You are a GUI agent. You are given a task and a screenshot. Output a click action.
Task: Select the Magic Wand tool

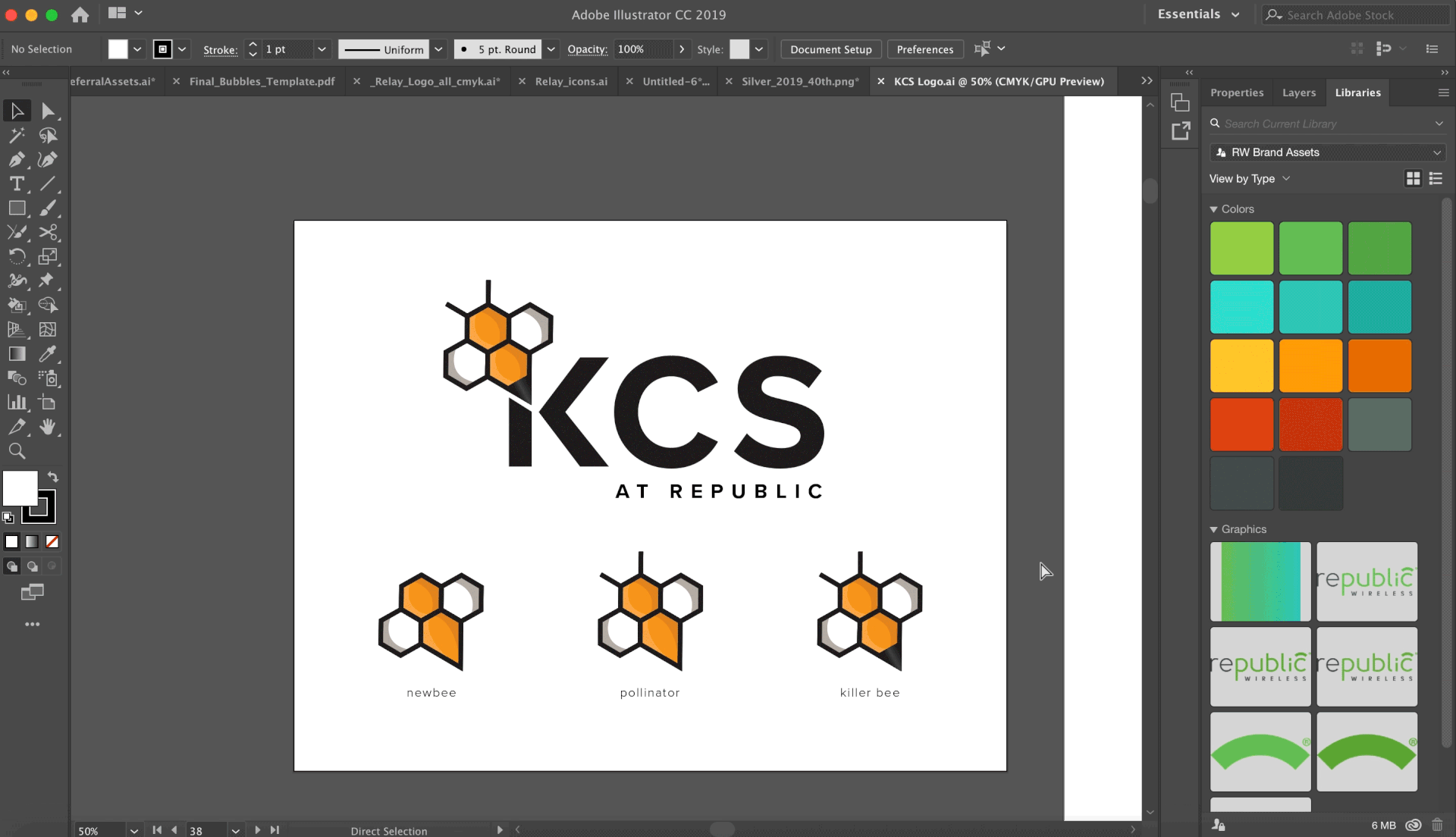[x=17, y=135]
